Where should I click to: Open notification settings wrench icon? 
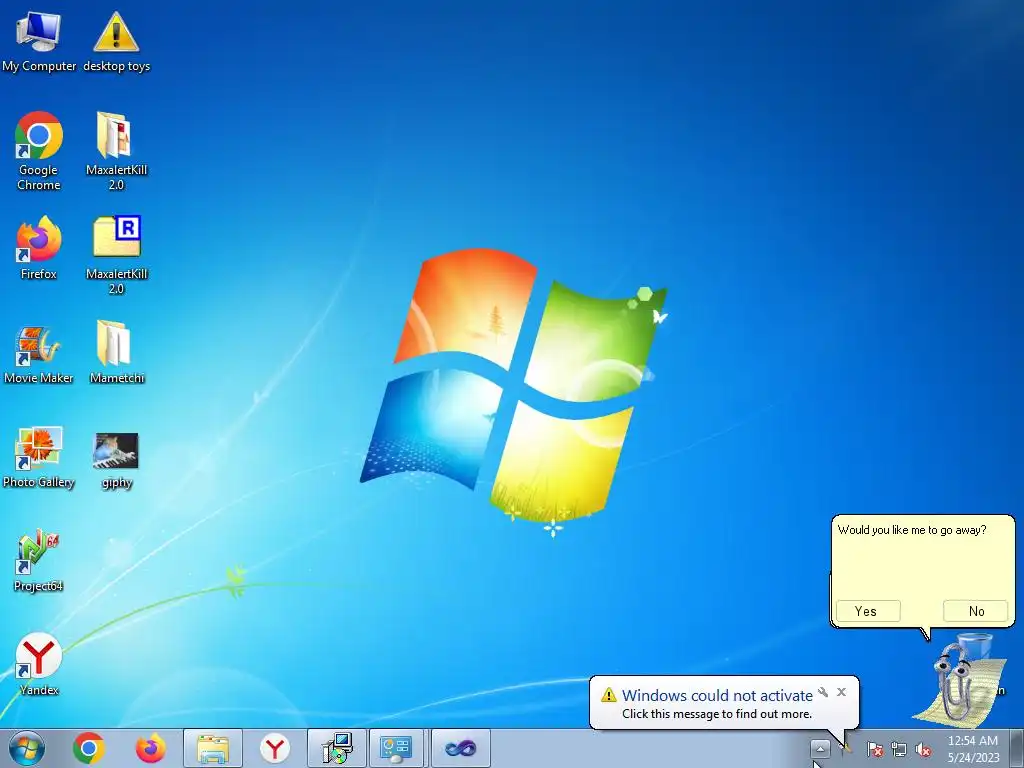pyautogui.click(x=823, y=692)
